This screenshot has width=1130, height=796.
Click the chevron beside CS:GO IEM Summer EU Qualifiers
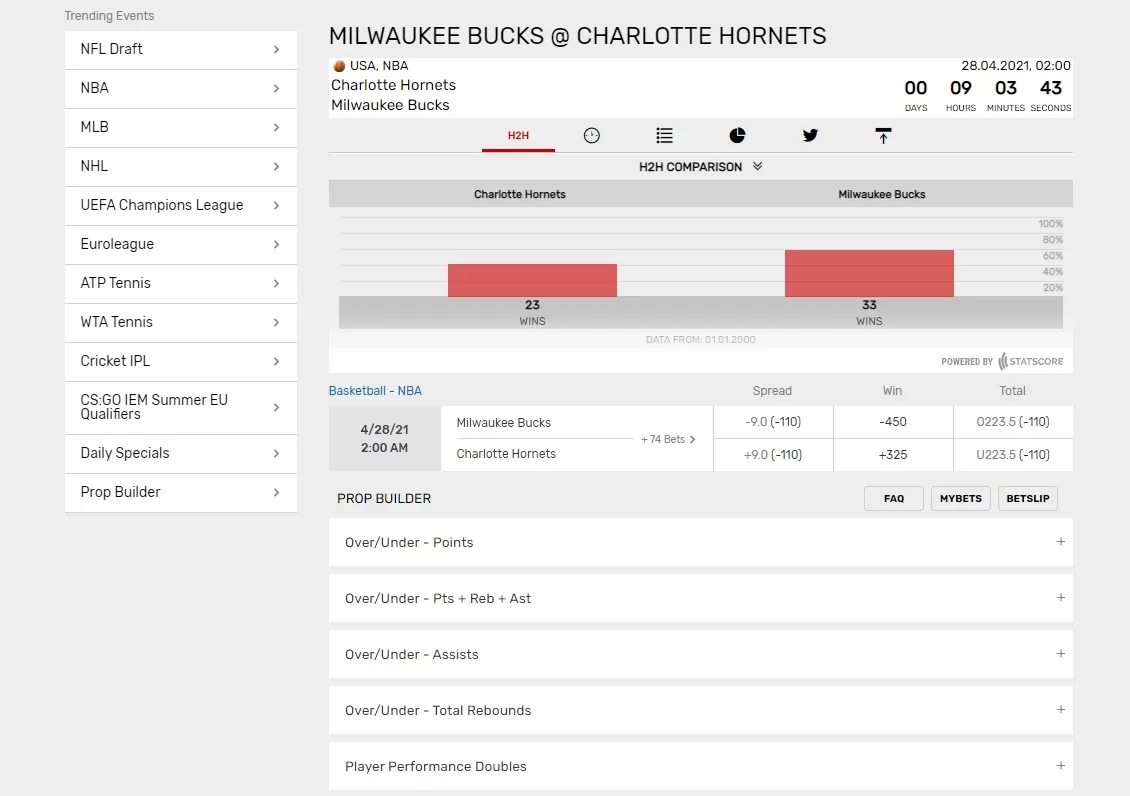pyautogui.click(x=276, y=408)
